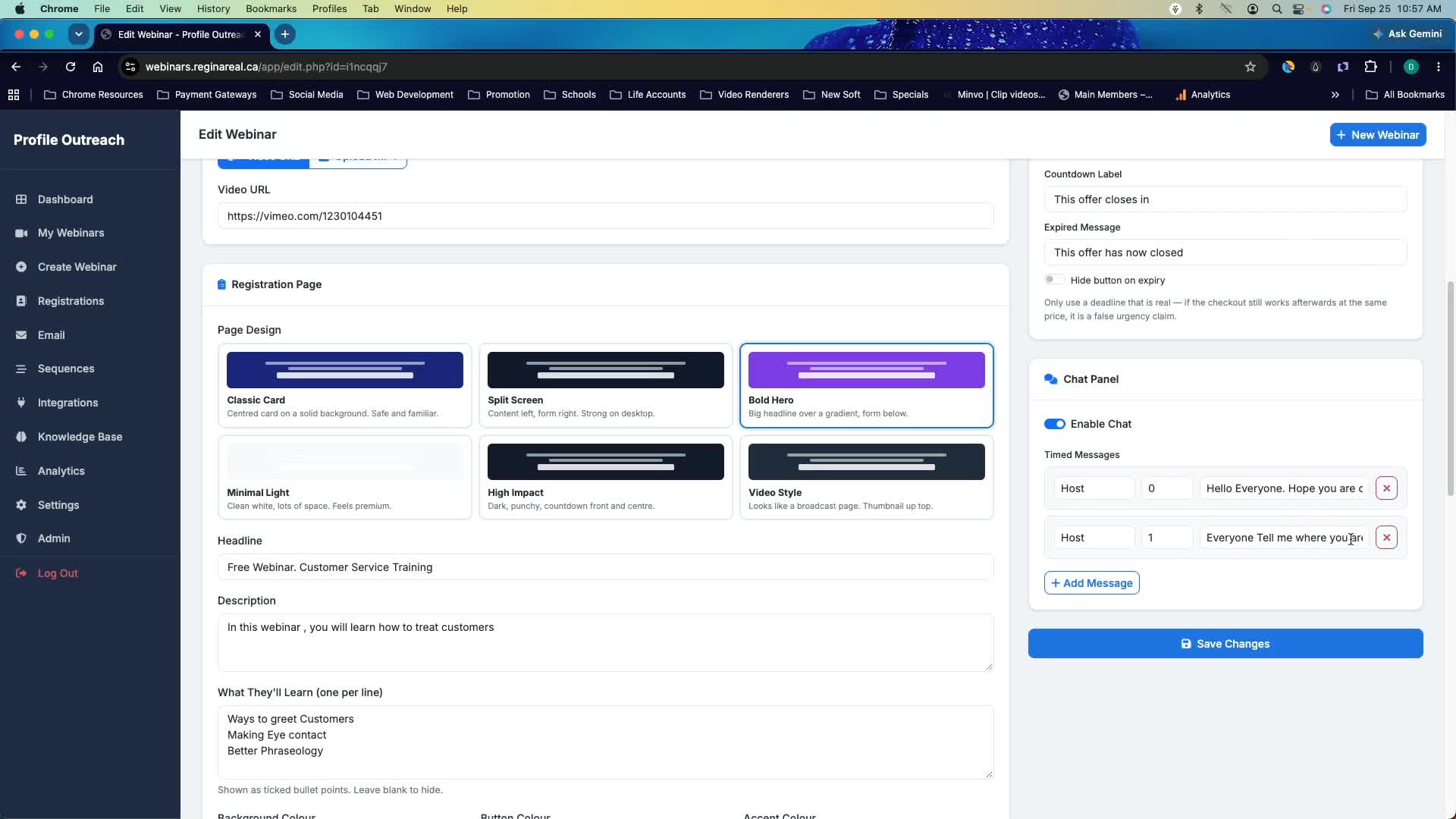Select Classic Card page design
This screenshot has width=1456, height=819.
pos(345,386)
